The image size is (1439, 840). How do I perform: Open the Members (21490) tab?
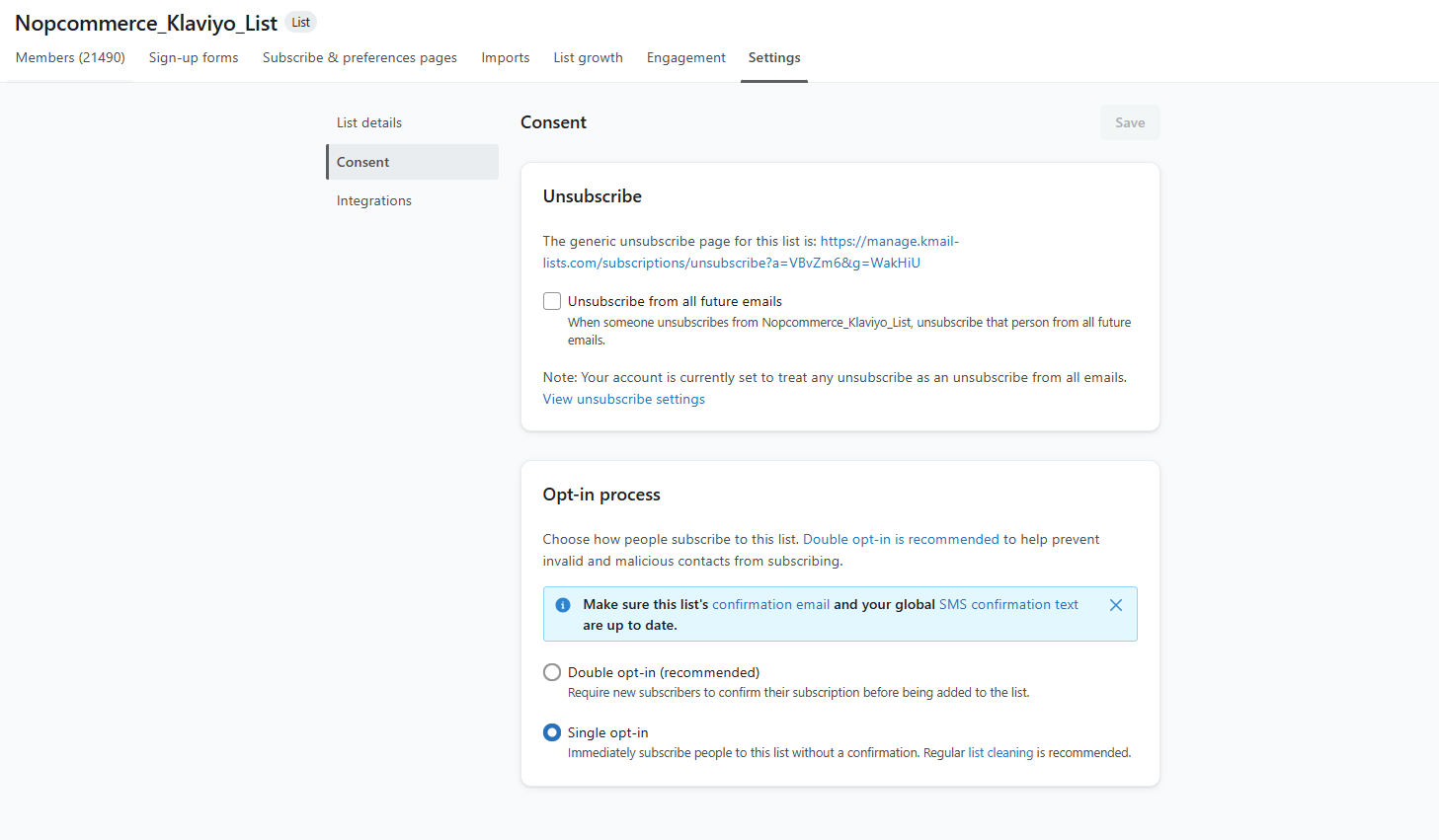[x=70, y=57]
